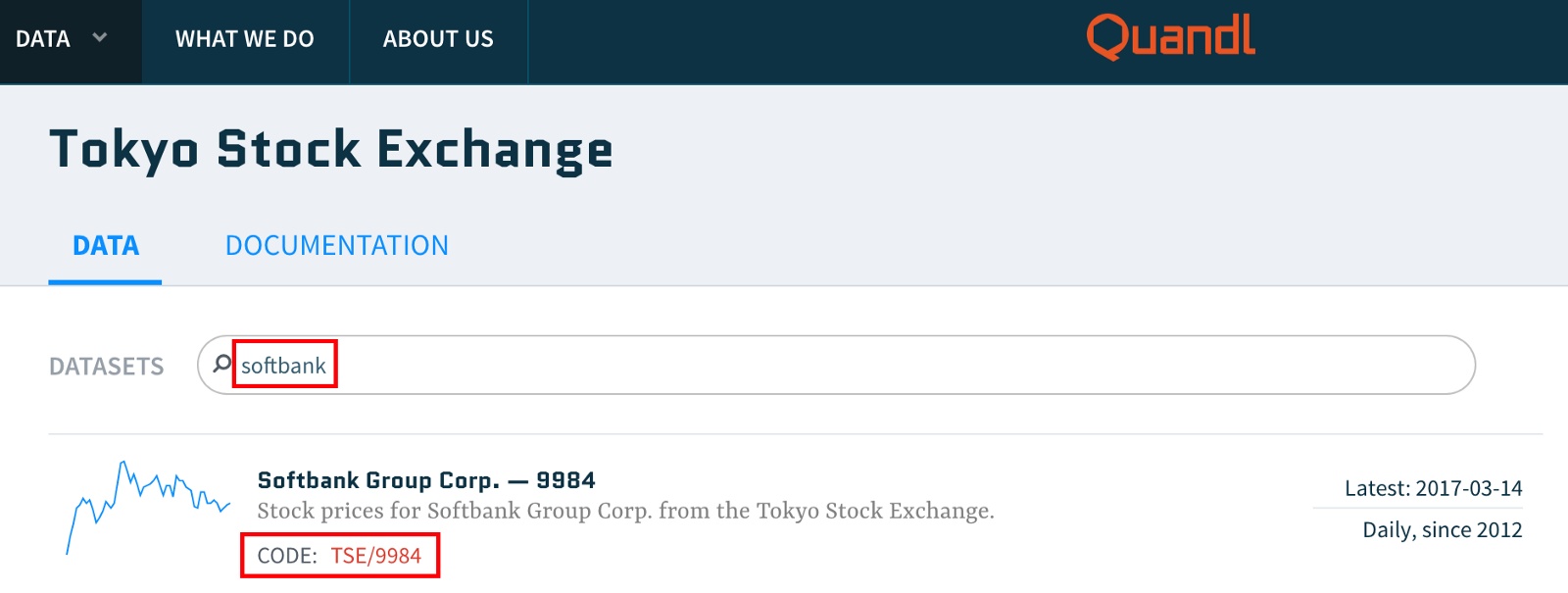
Task: Open the DATA menu in the top bar
Action: (x=43, y=39)
